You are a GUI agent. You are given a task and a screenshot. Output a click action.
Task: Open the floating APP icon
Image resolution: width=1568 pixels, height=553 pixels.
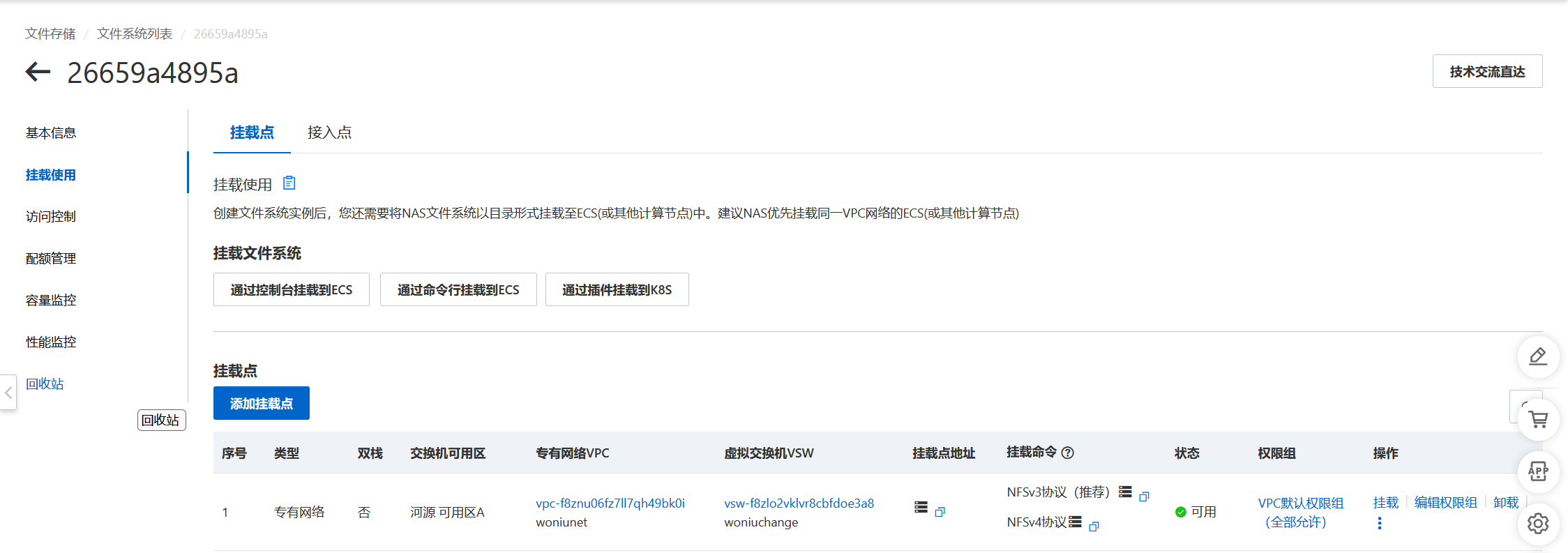[1538, 471]
